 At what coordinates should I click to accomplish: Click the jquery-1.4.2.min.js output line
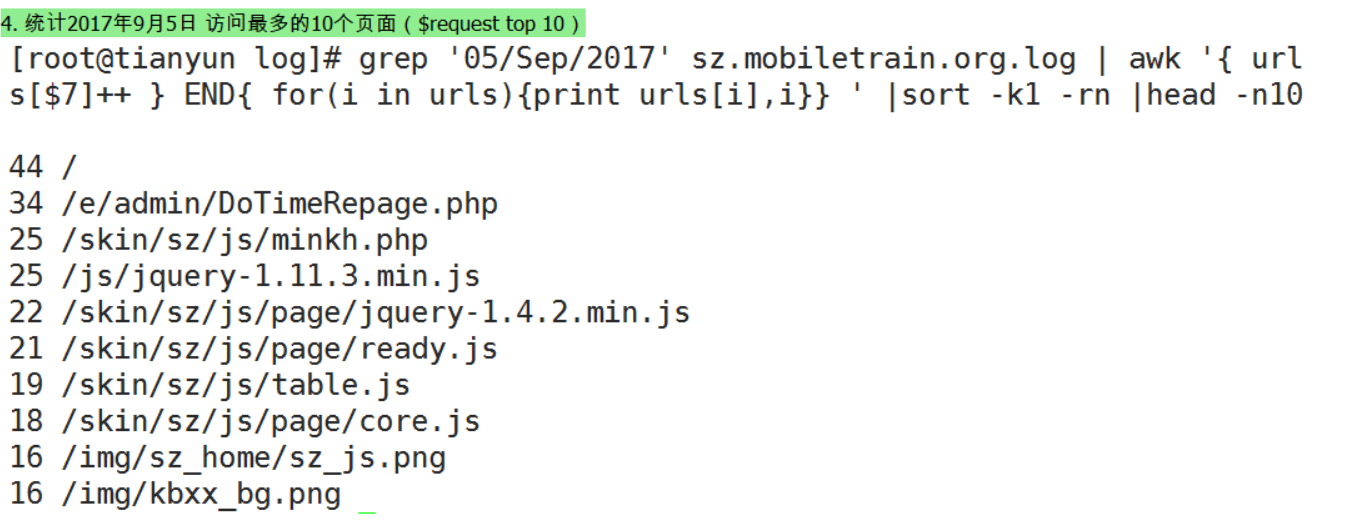pyautogui.click(x=376, y=313)
